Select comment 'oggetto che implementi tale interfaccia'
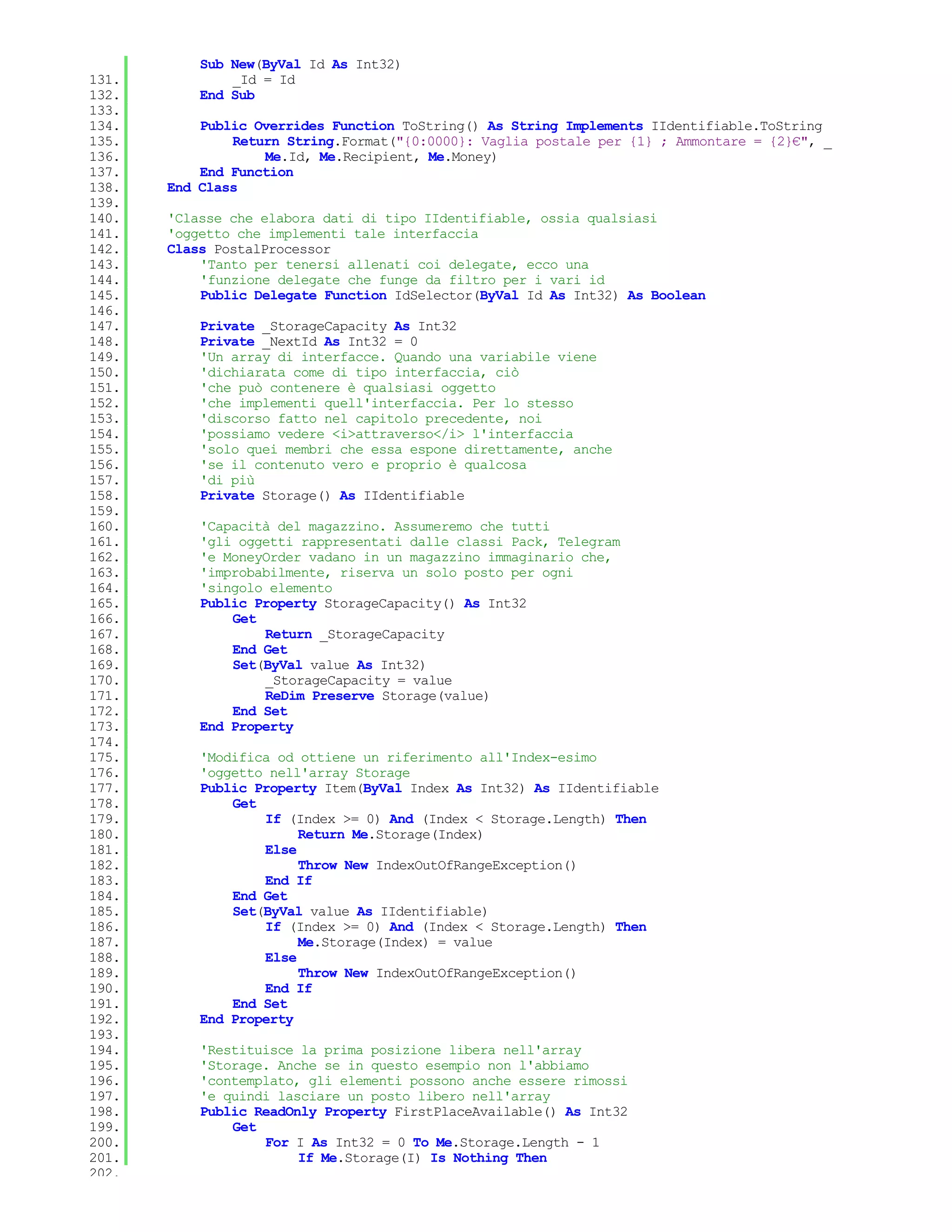 pyautogui.click(x=323, y=233)
